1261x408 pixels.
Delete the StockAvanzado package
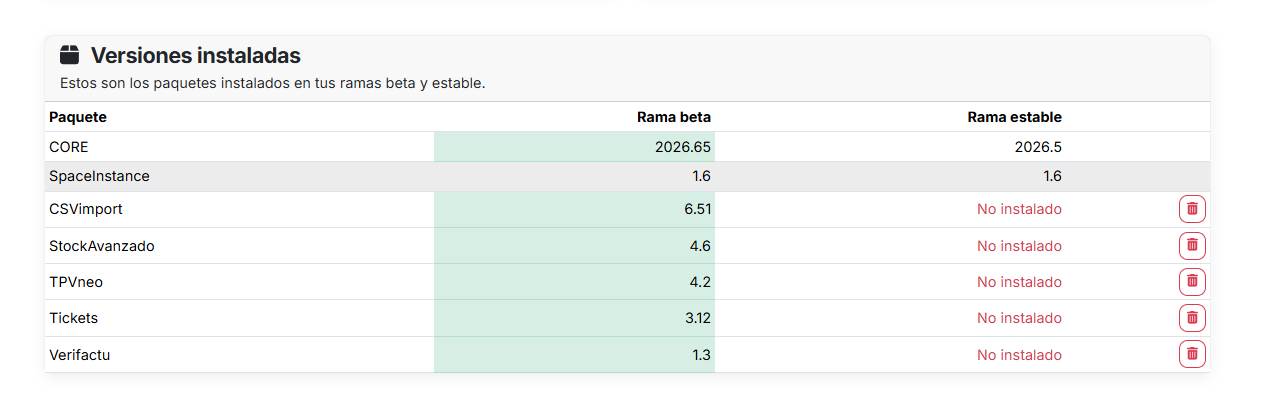point(1192,245)
